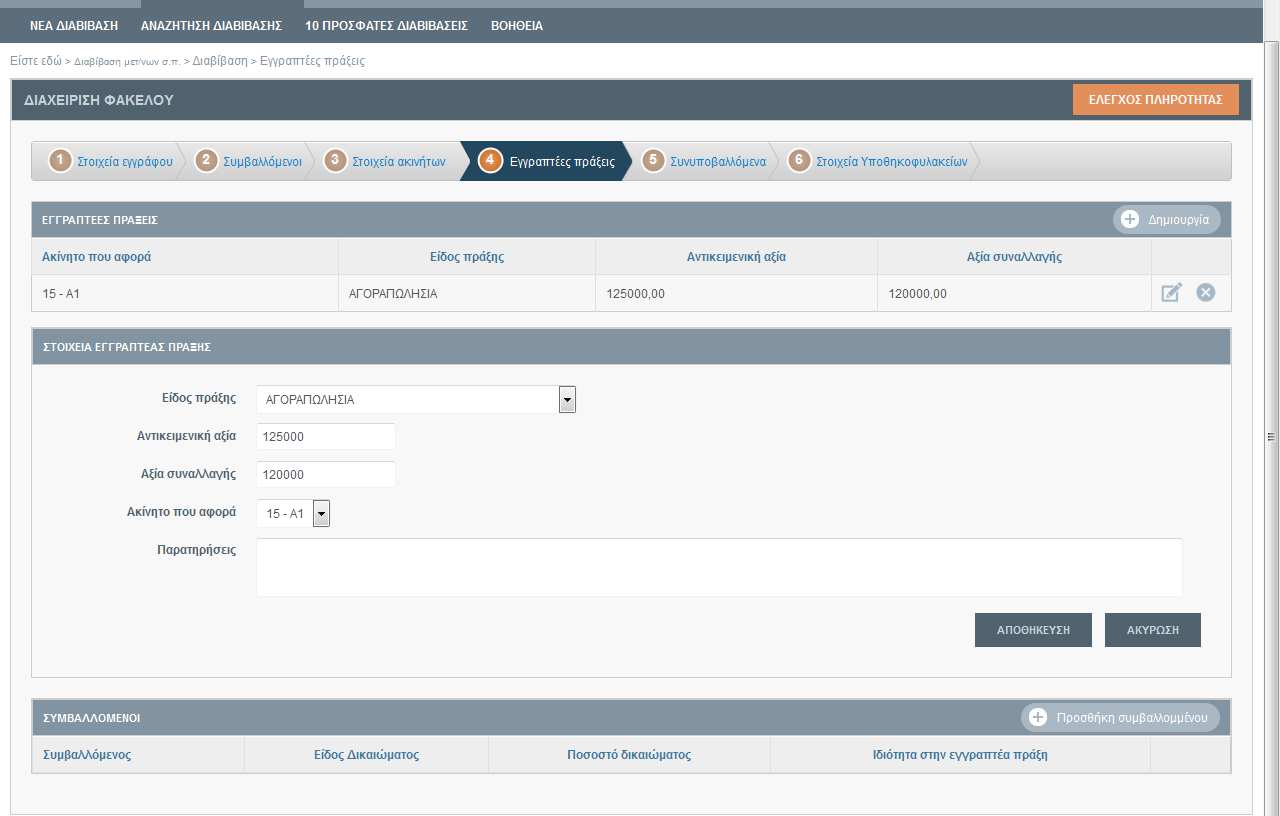Go to step 2 Συμβαλλόμενοι
Viewport: 1280px width, 816px height.
tap(248, 161)
